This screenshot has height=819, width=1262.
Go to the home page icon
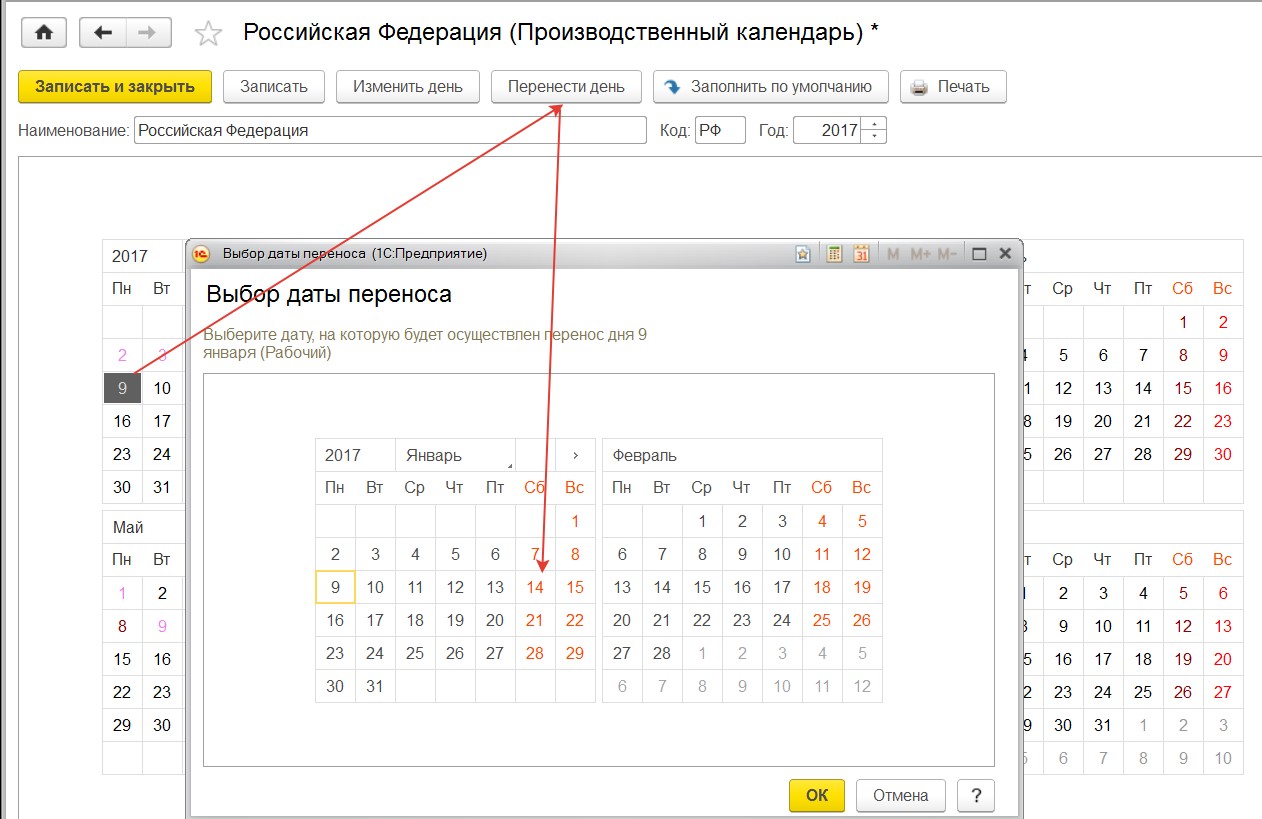(43, 33)
